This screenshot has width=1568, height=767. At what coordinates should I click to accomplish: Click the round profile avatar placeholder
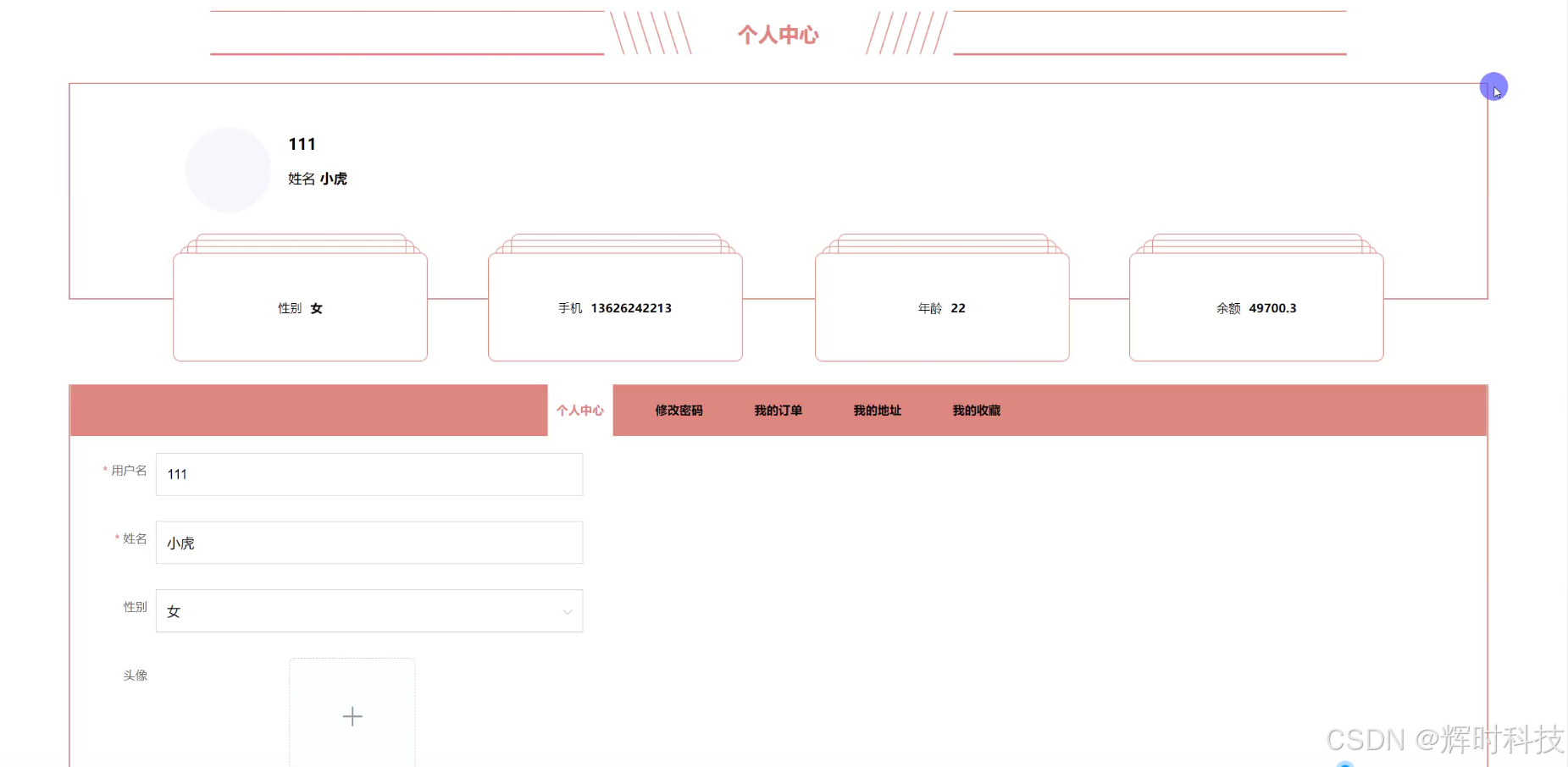click(228, 170)
